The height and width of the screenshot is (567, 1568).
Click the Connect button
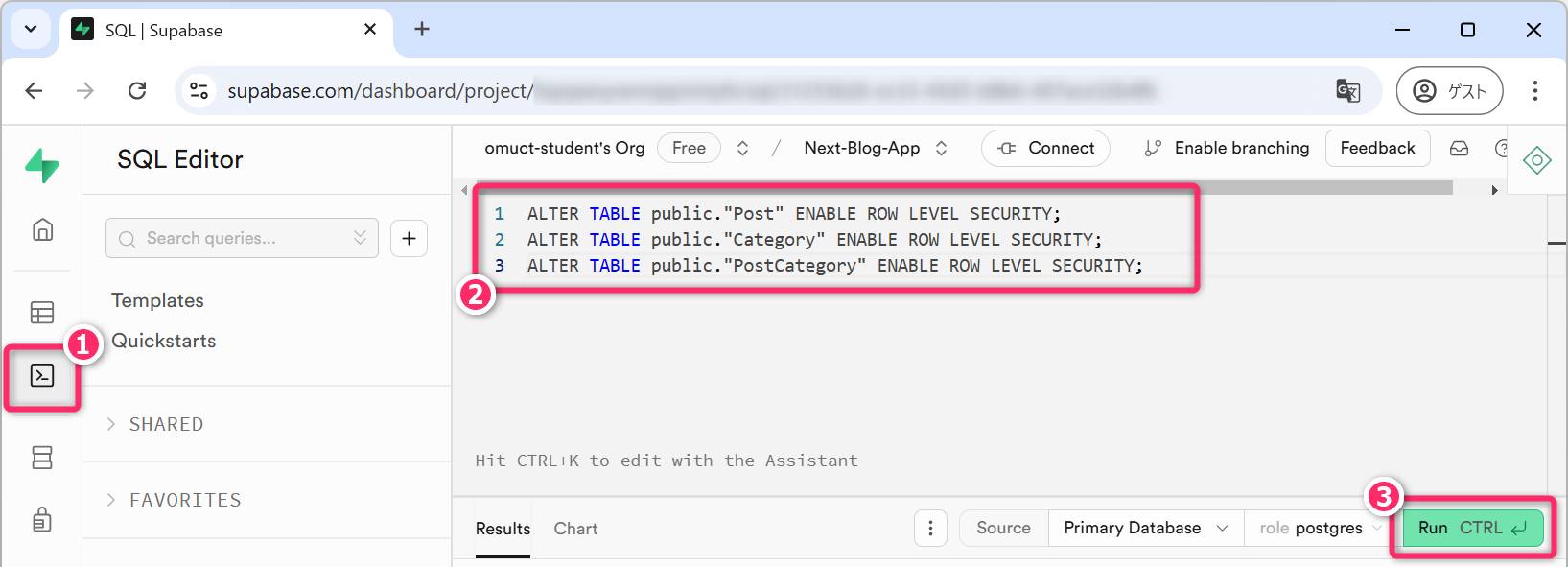coord(1045,149)
